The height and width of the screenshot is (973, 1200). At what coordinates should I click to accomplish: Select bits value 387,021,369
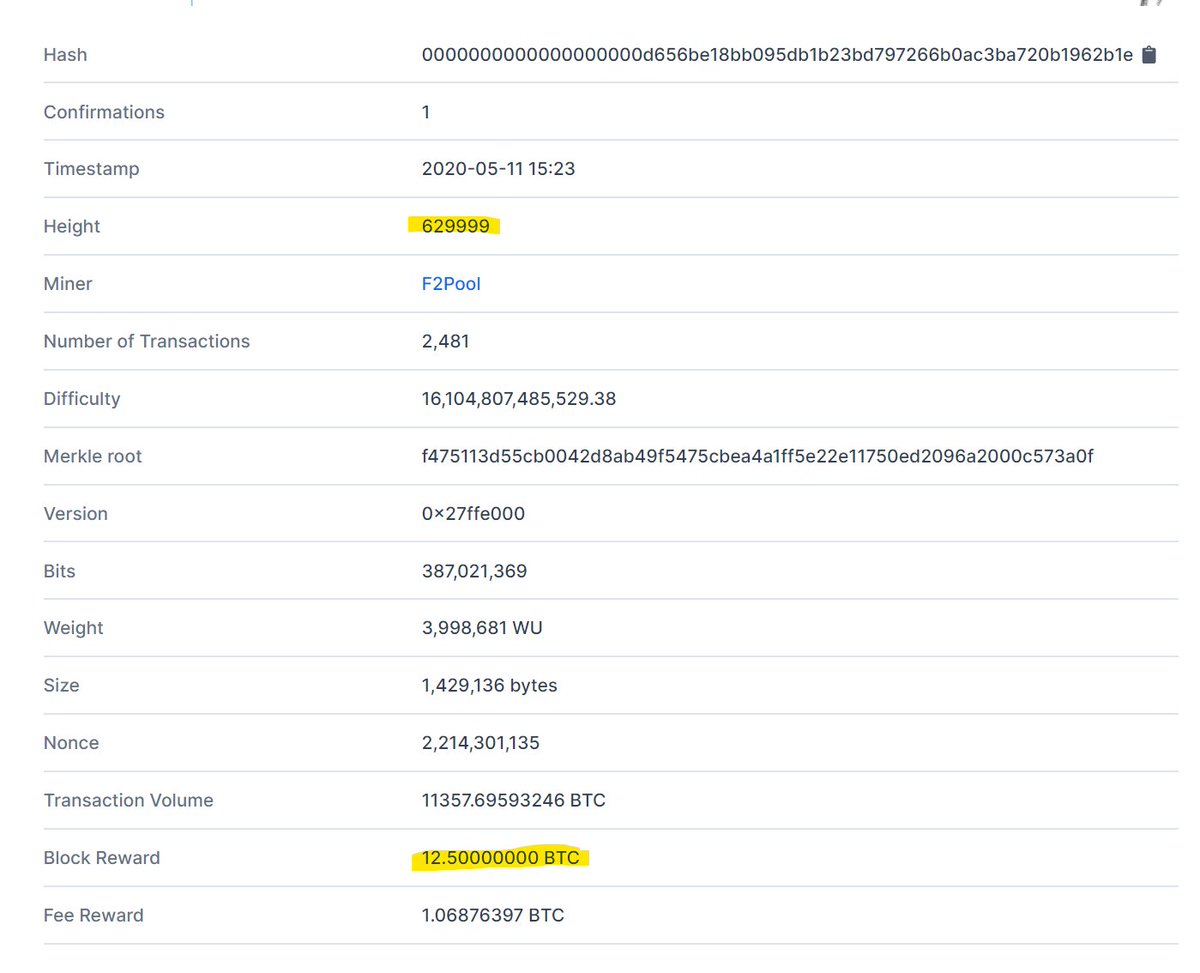click(475, 571)
